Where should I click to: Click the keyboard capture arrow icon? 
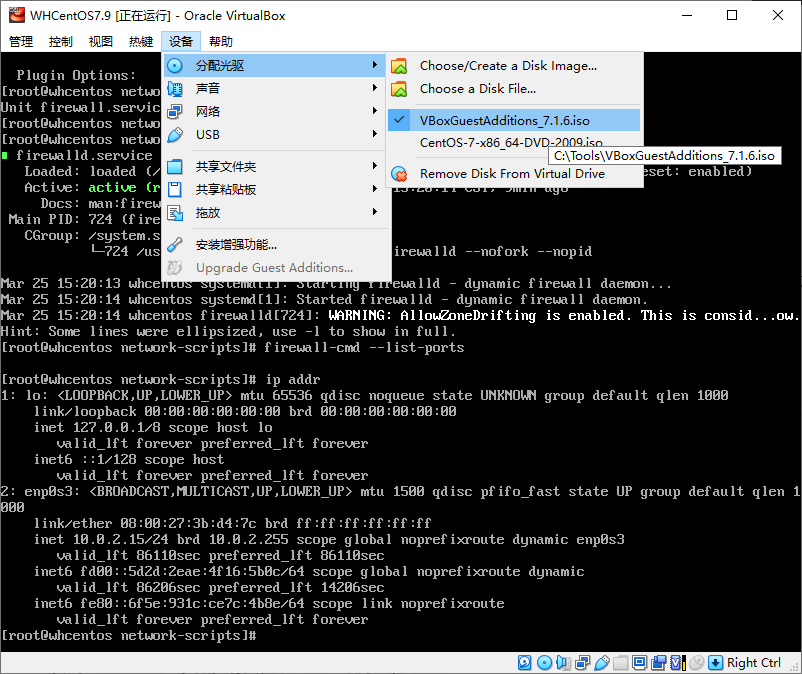point(715,663)
